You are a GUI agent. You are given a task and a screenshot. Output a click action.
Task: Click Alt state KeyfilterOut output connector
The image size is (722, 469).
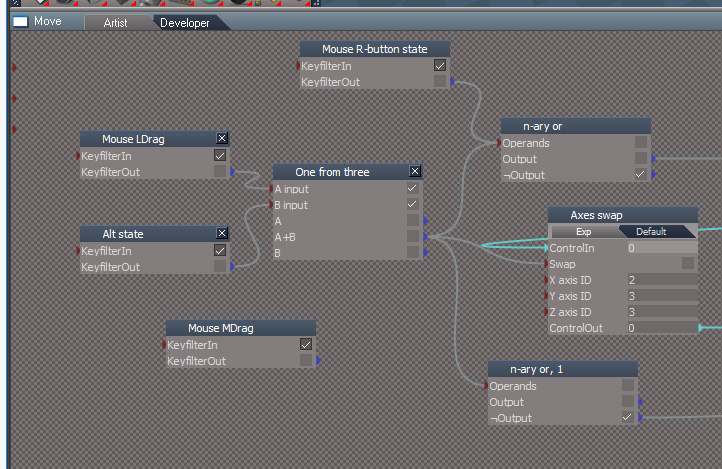(233, 266)
